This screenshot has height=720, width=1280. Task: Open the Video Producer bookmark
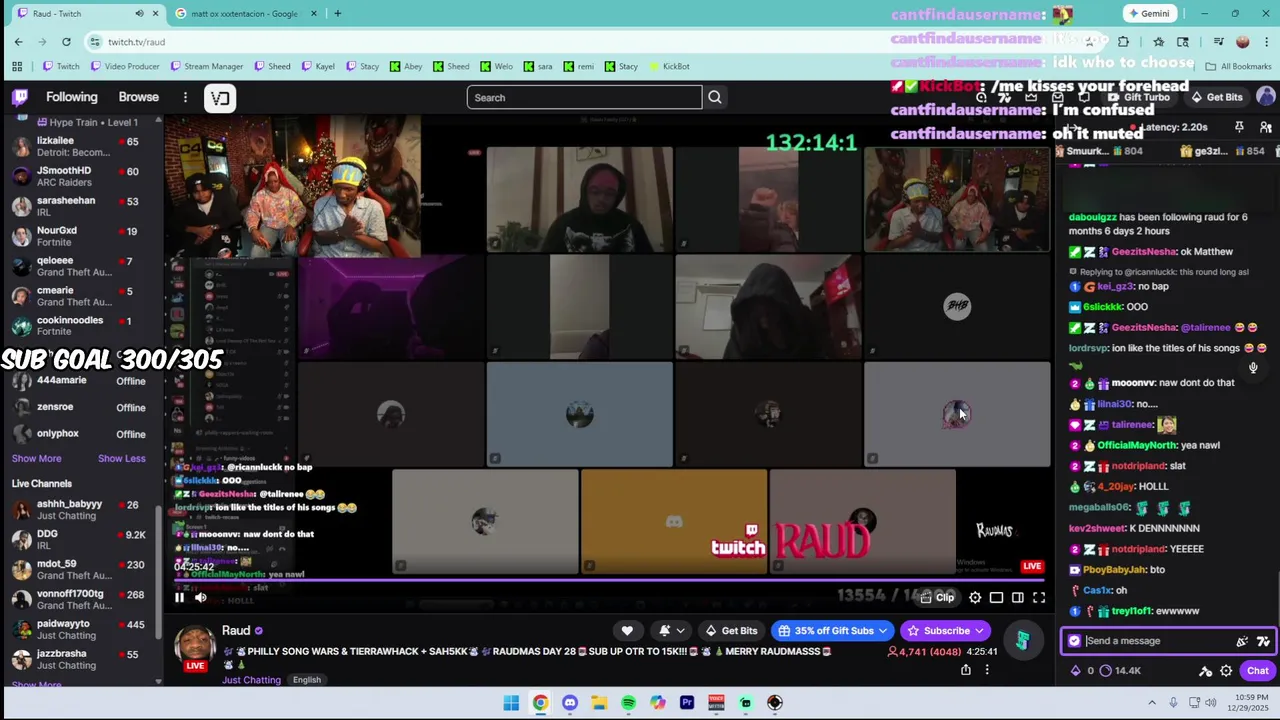[125, 66]
